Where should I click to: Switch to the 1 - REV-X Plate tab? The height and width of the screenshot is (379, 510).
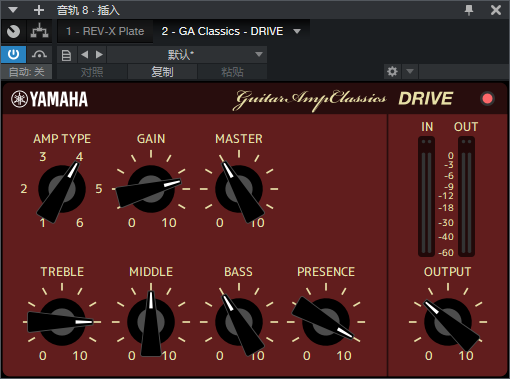point(105,31)
